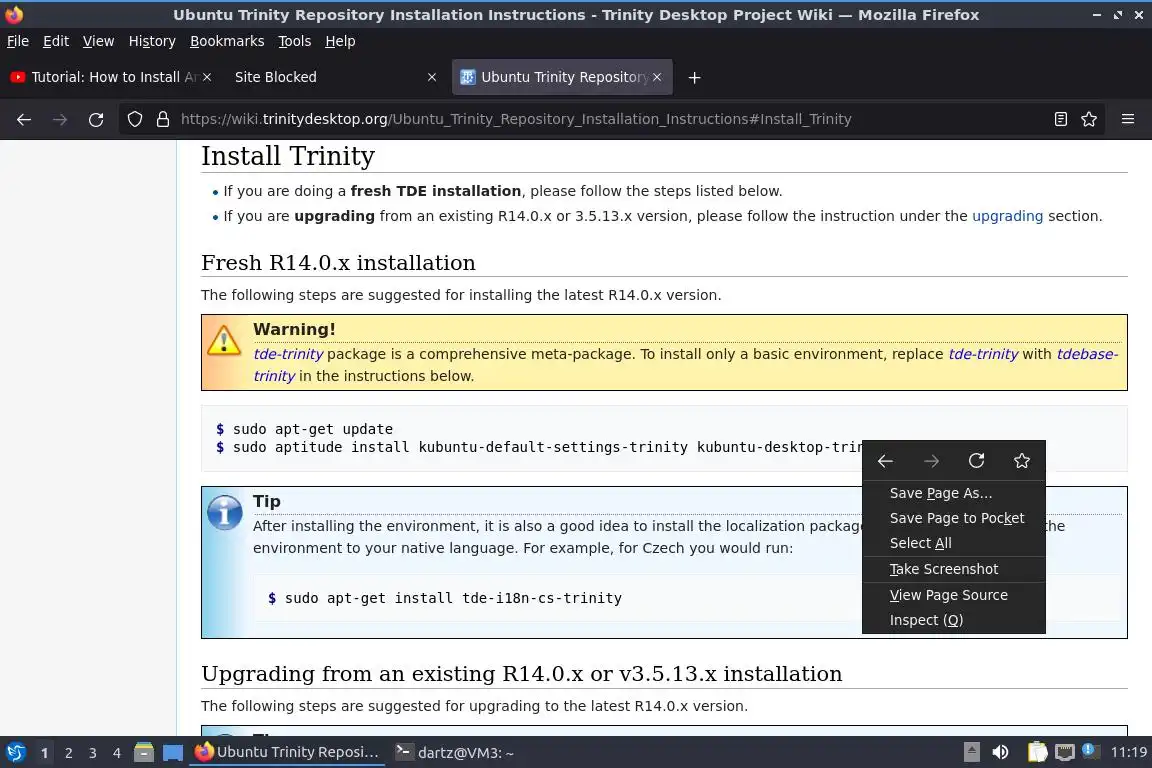Follow the upgrading section link

pos(1007,216)
